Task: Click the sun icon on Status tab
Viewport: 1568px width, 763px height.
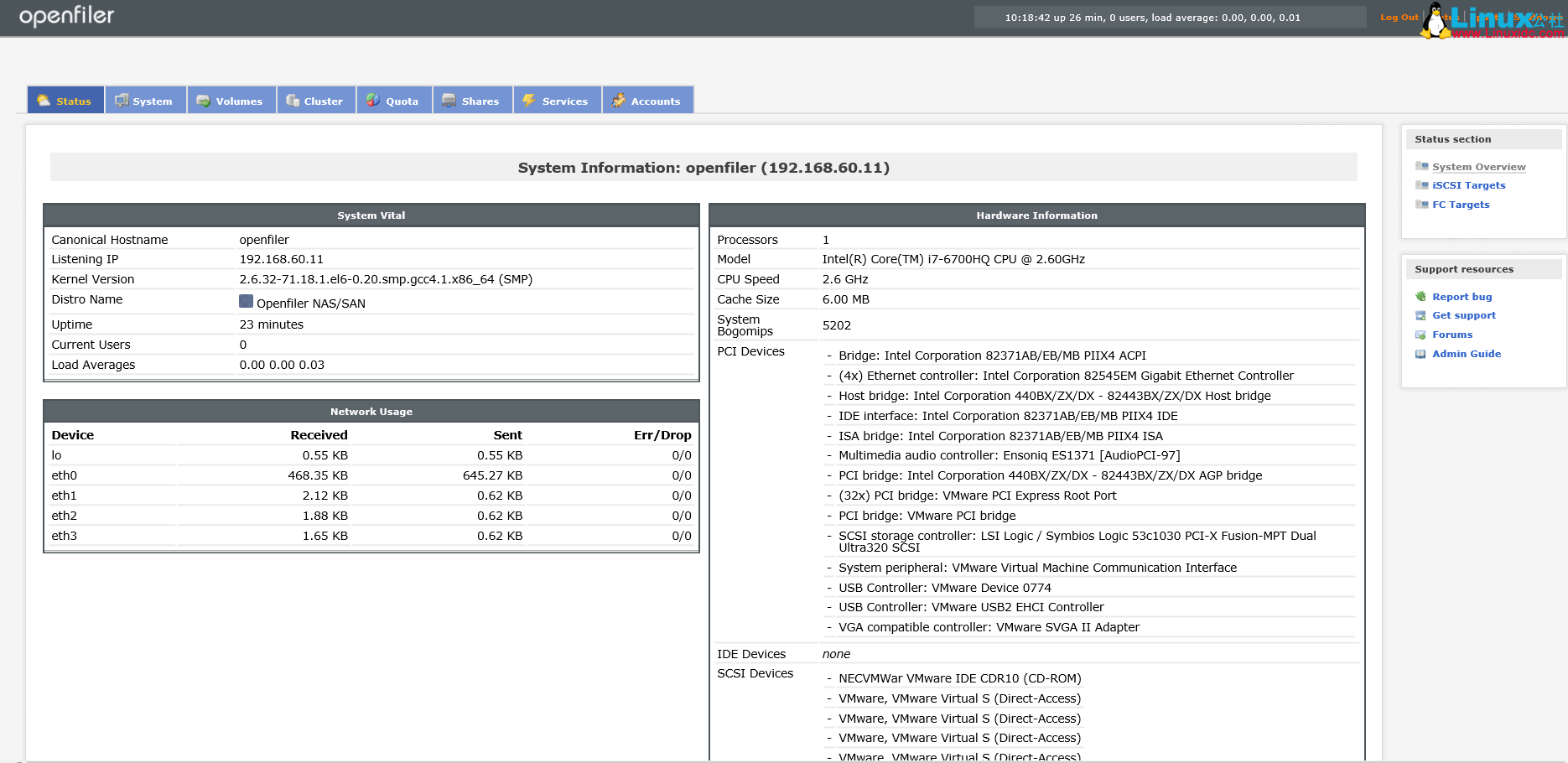Action: (44, 100)
